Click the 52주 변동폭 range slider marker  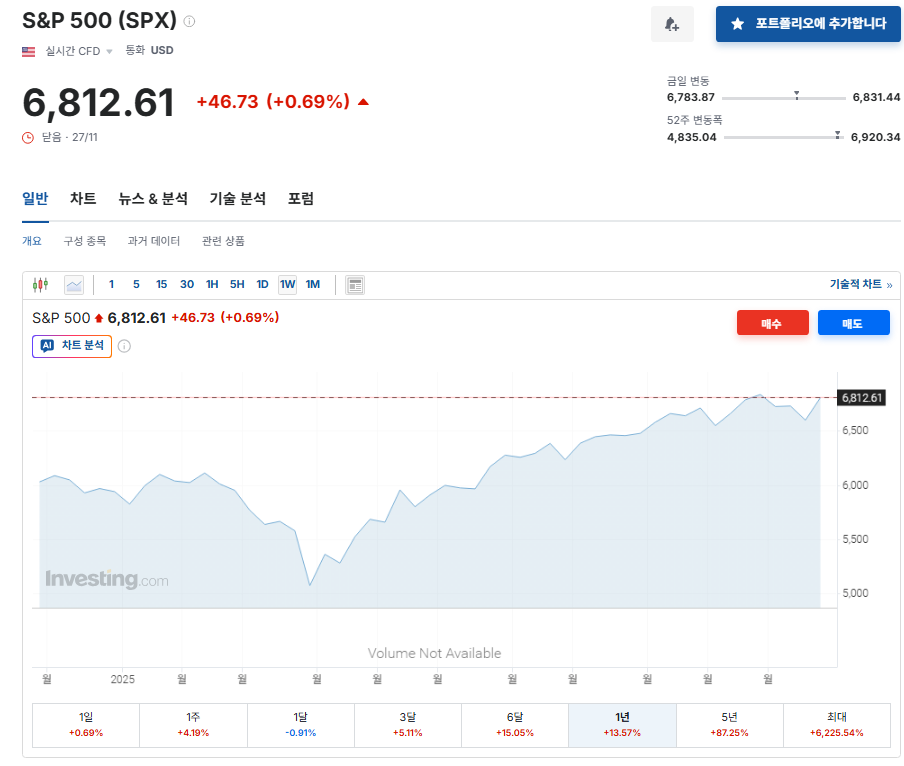(838, 135)
